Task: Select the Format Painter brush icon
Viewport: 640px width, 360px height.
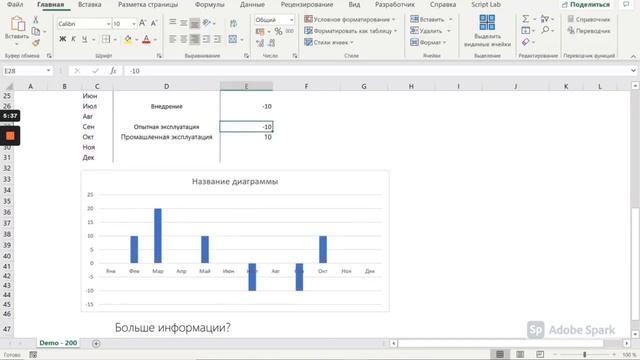Action: click(x=36, y=42)
